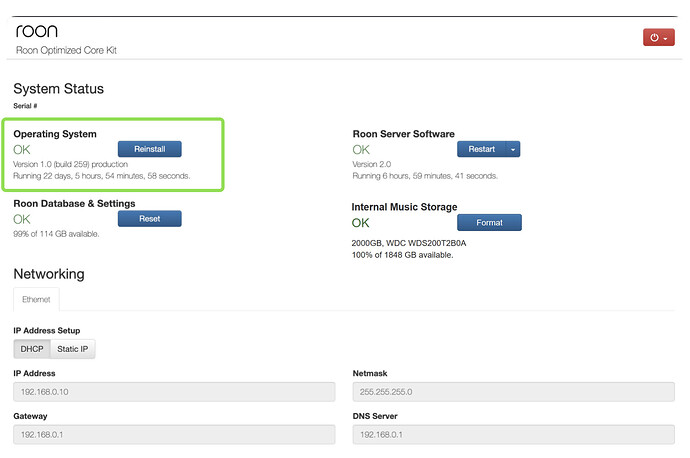This screenshot has width=690, height=458.
Task: Select the Ethernet tab
Action: coord(36,299)
